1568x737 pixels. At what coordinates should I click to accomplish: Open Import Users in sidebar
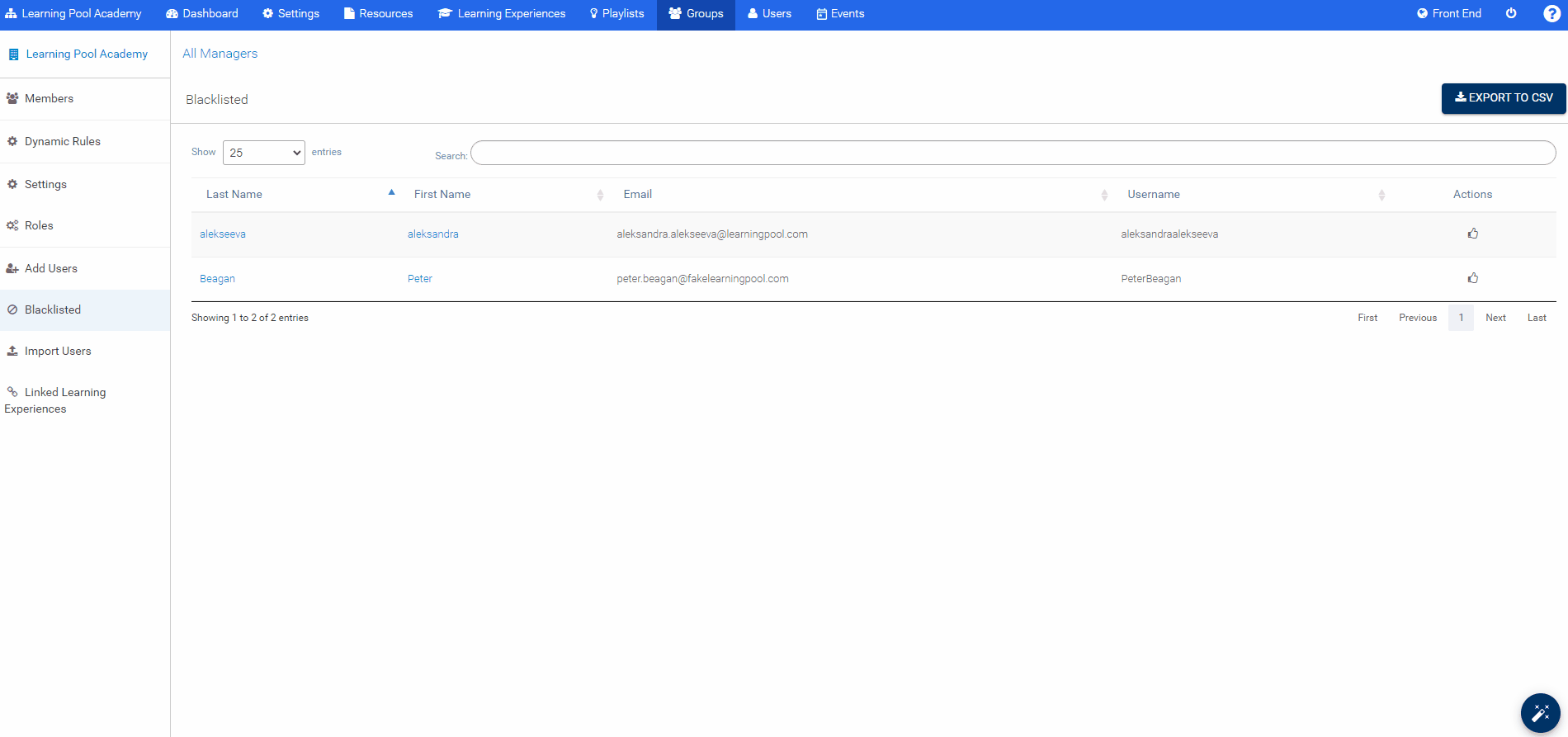[58, 351]
